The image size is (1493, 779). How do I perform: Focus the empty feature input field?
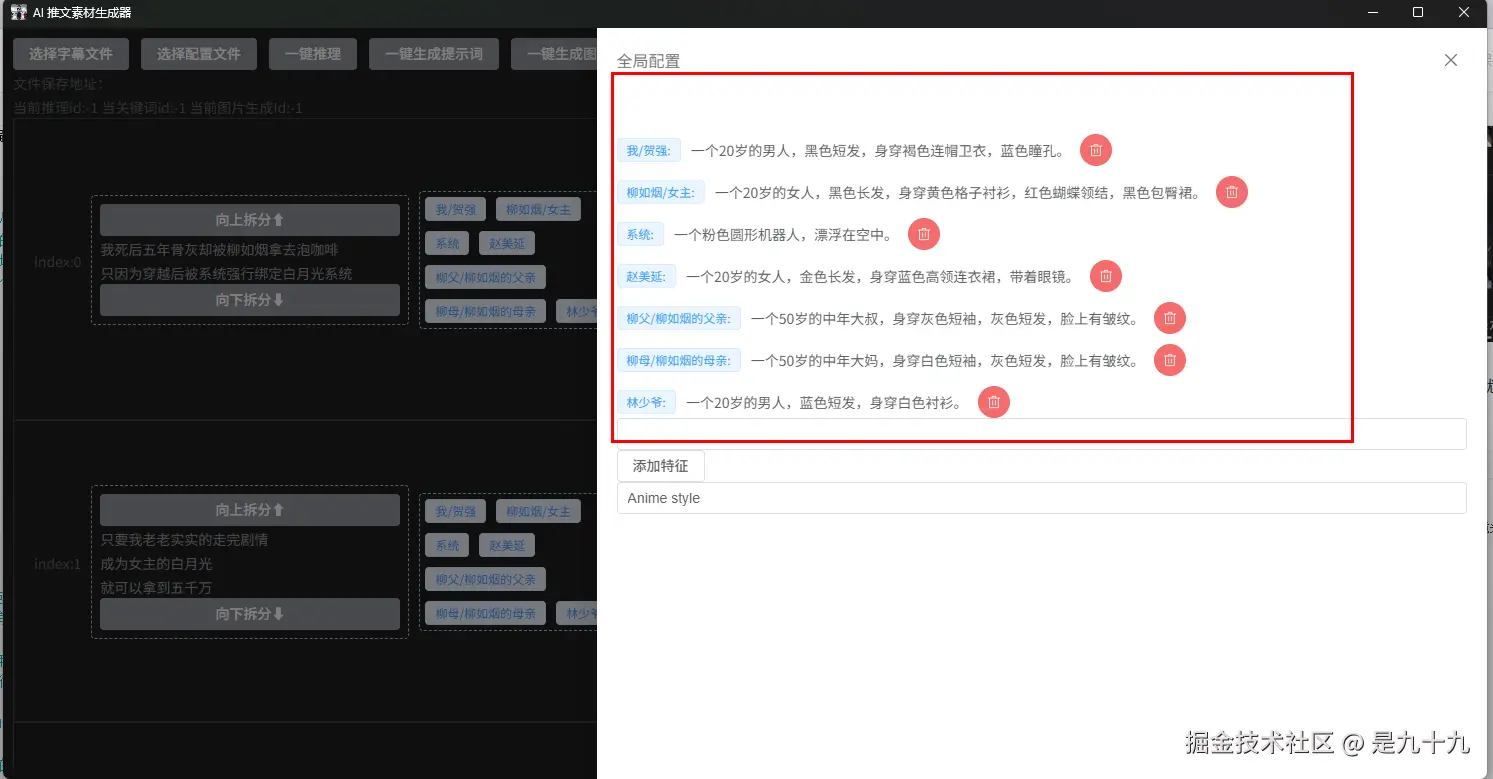point(1041,434)
